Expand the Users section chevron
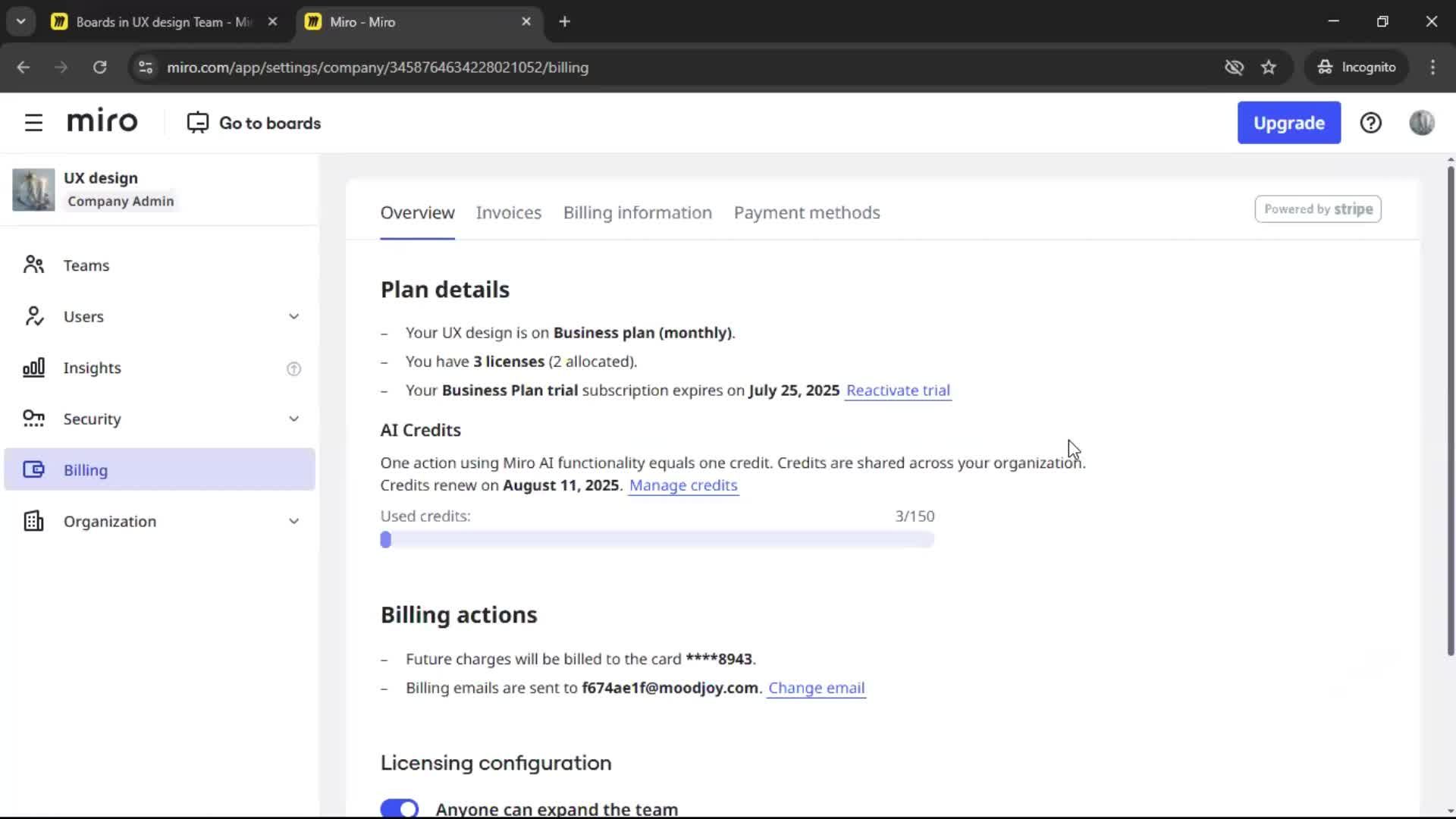This screenshot has width=1456, height=819. (293, 316)
